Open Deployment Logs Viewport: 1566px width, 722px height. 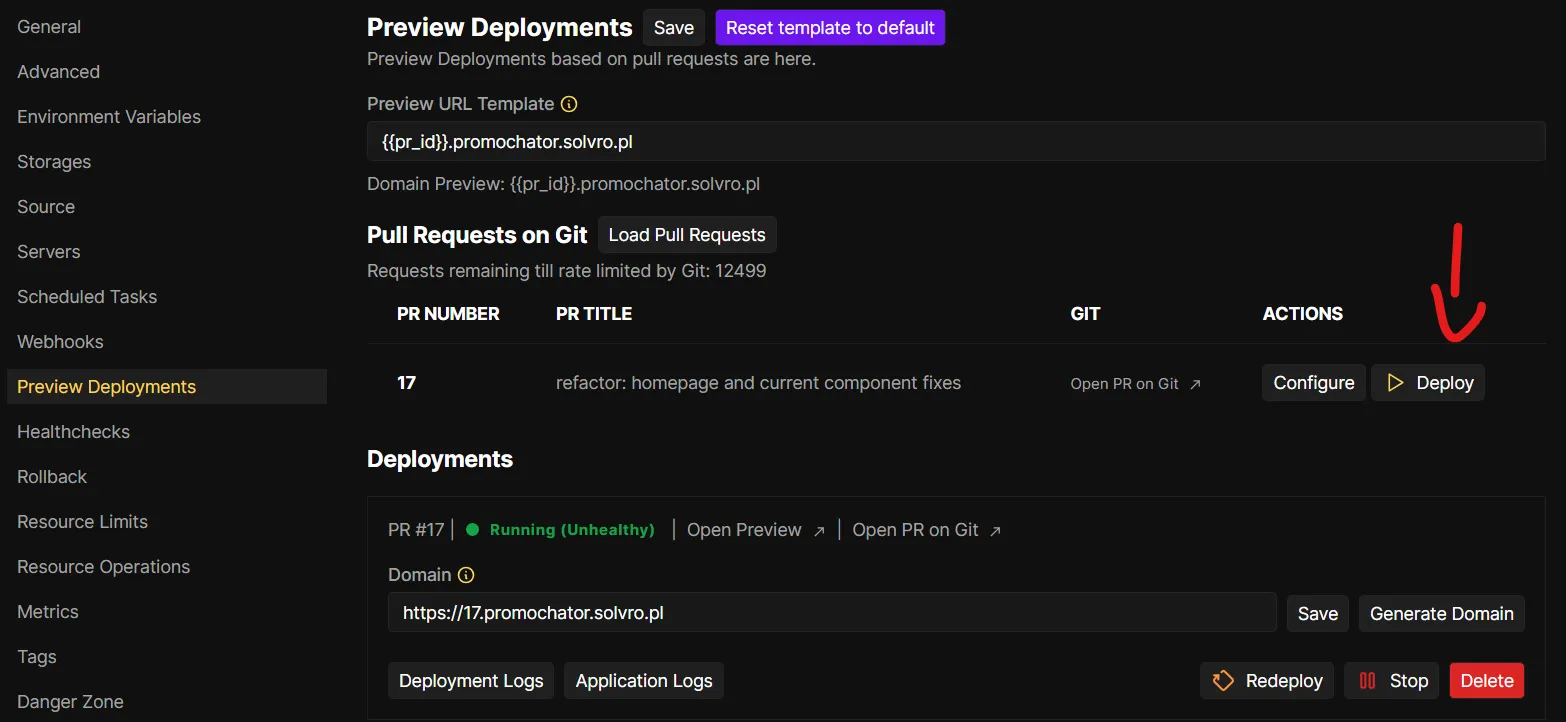coord(471,681)
